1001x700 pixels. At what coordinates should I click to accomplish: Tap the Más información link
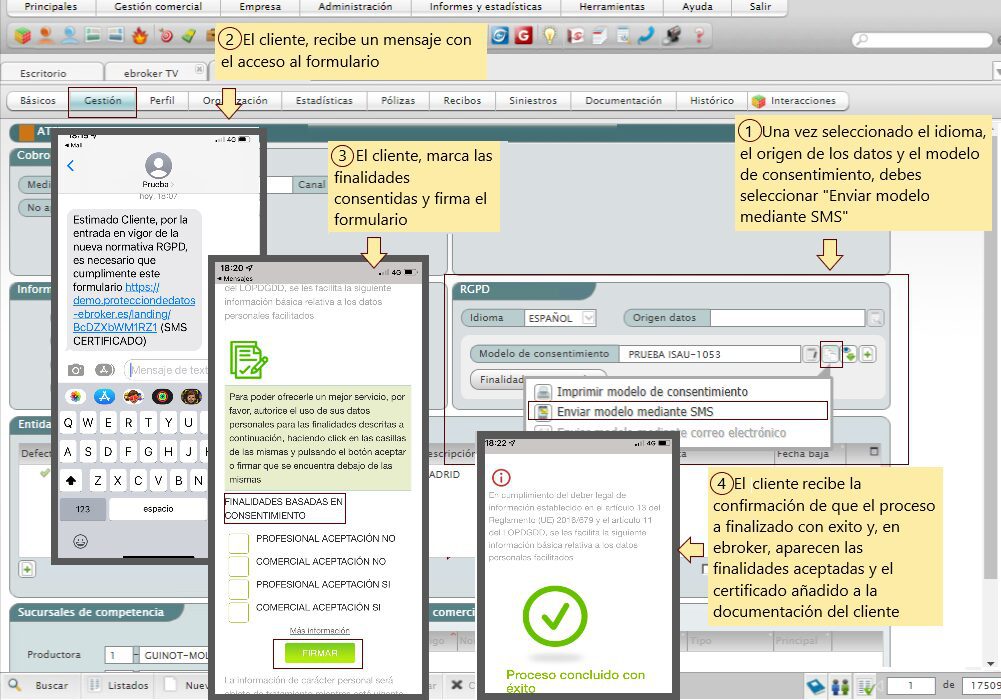point(320,630)
